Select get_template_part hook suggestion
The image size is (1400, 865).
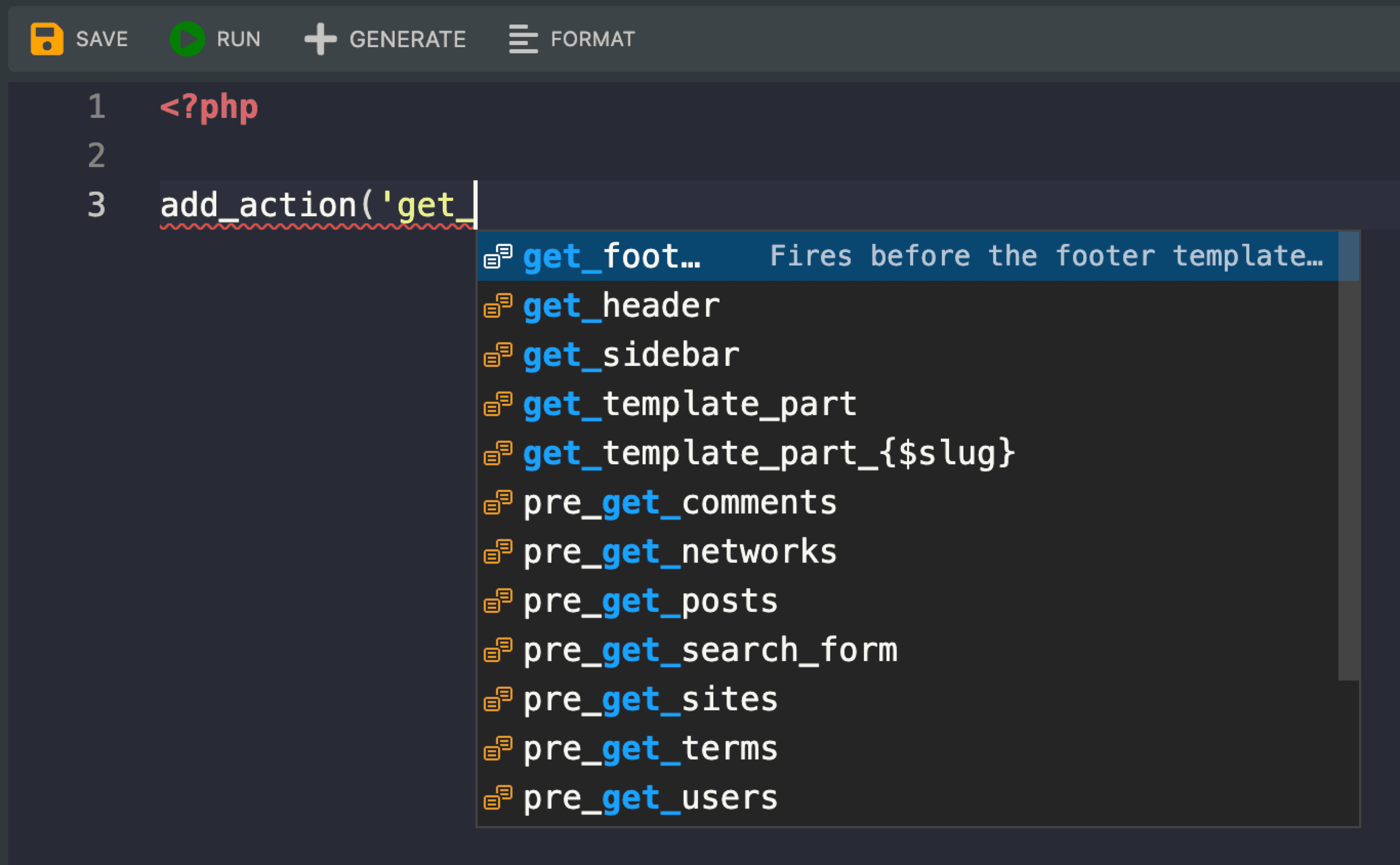click(x=908, y=404)
